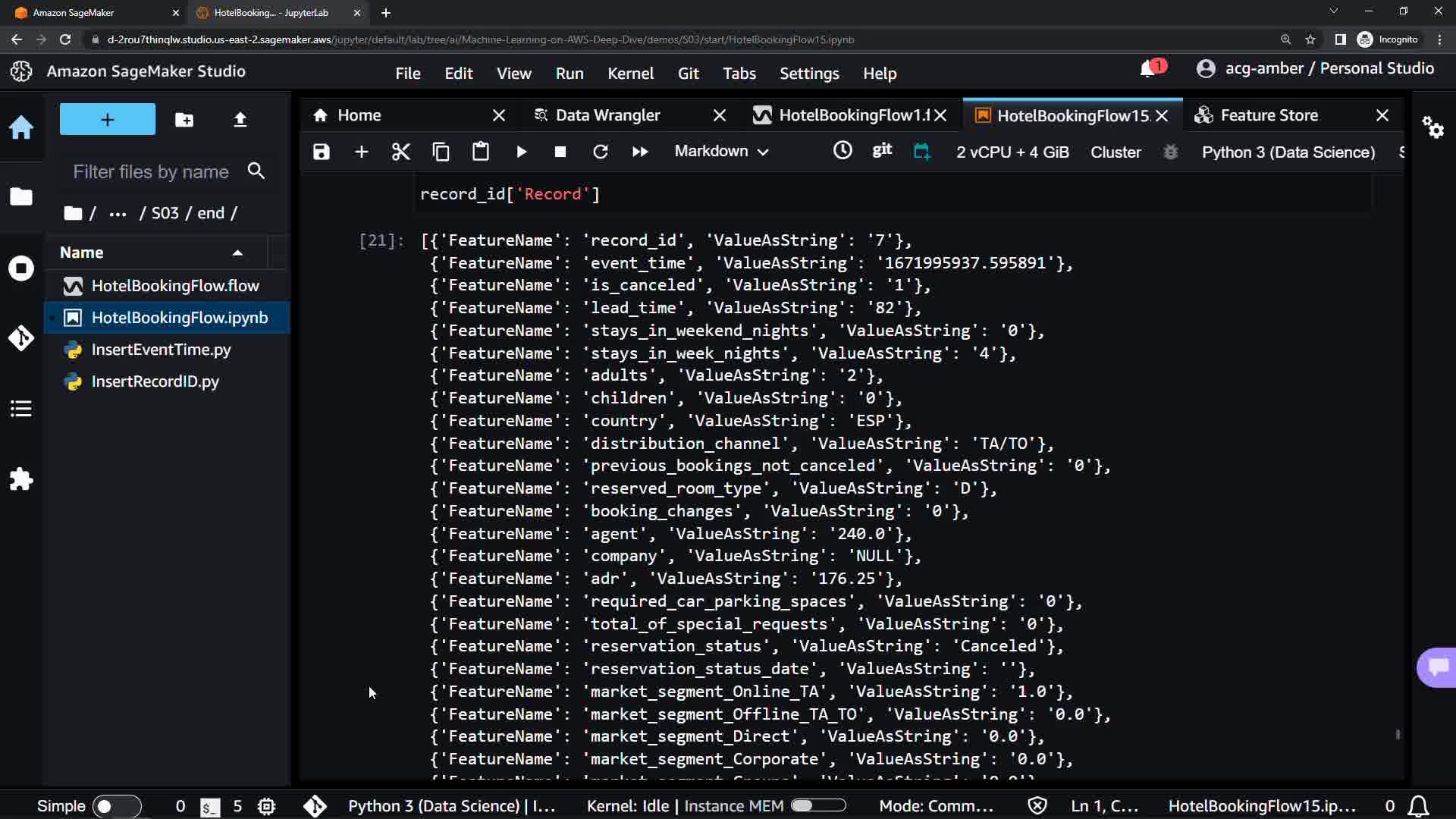This screenshot has width=1456, height=819.
Task: Cut the selected cell with the scissors icon
Action: click(400, 152)
